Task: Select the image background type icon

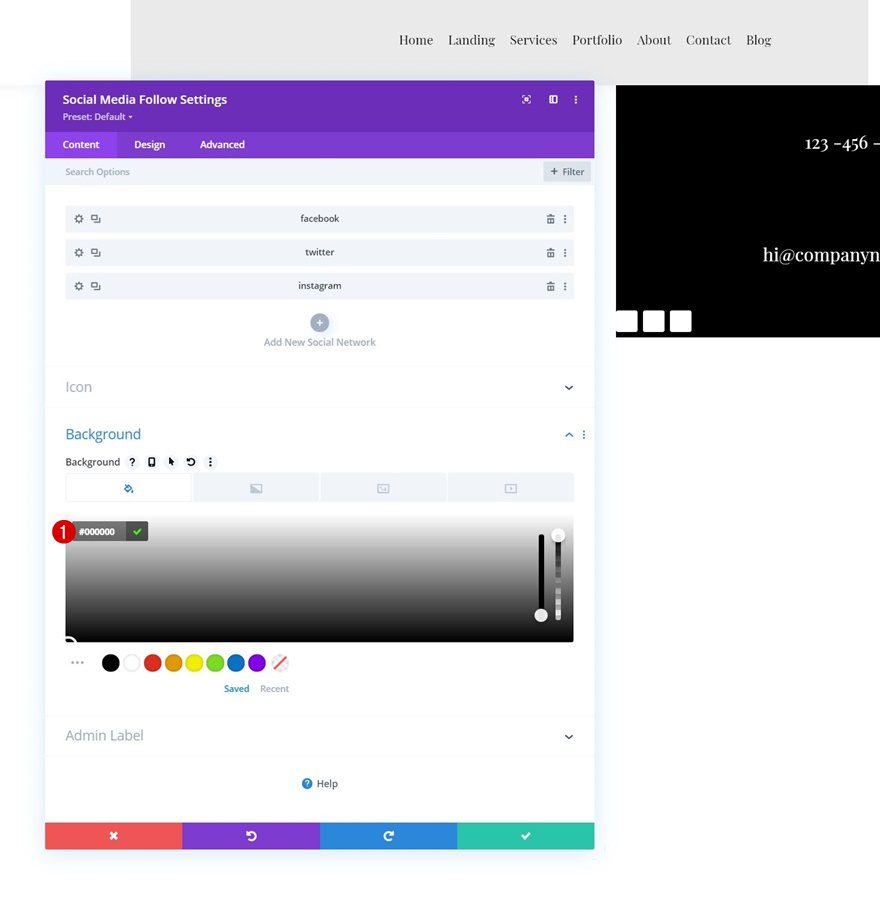Action: [x=383, y=487]
